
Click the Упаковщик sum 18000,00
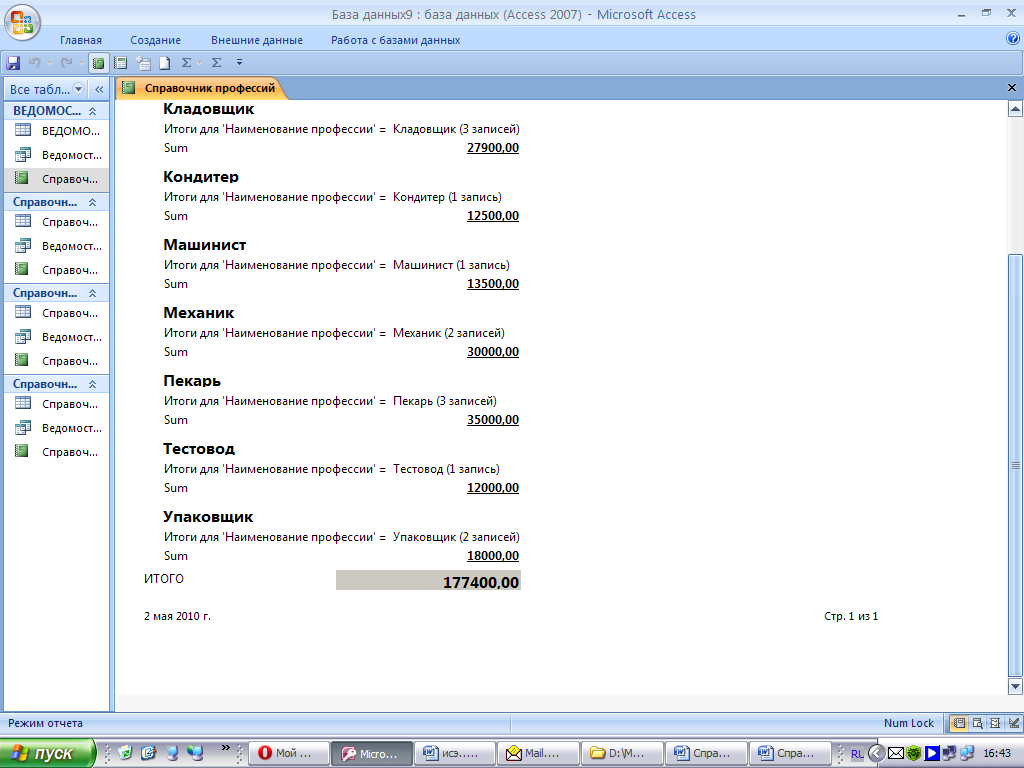[493, 556]
